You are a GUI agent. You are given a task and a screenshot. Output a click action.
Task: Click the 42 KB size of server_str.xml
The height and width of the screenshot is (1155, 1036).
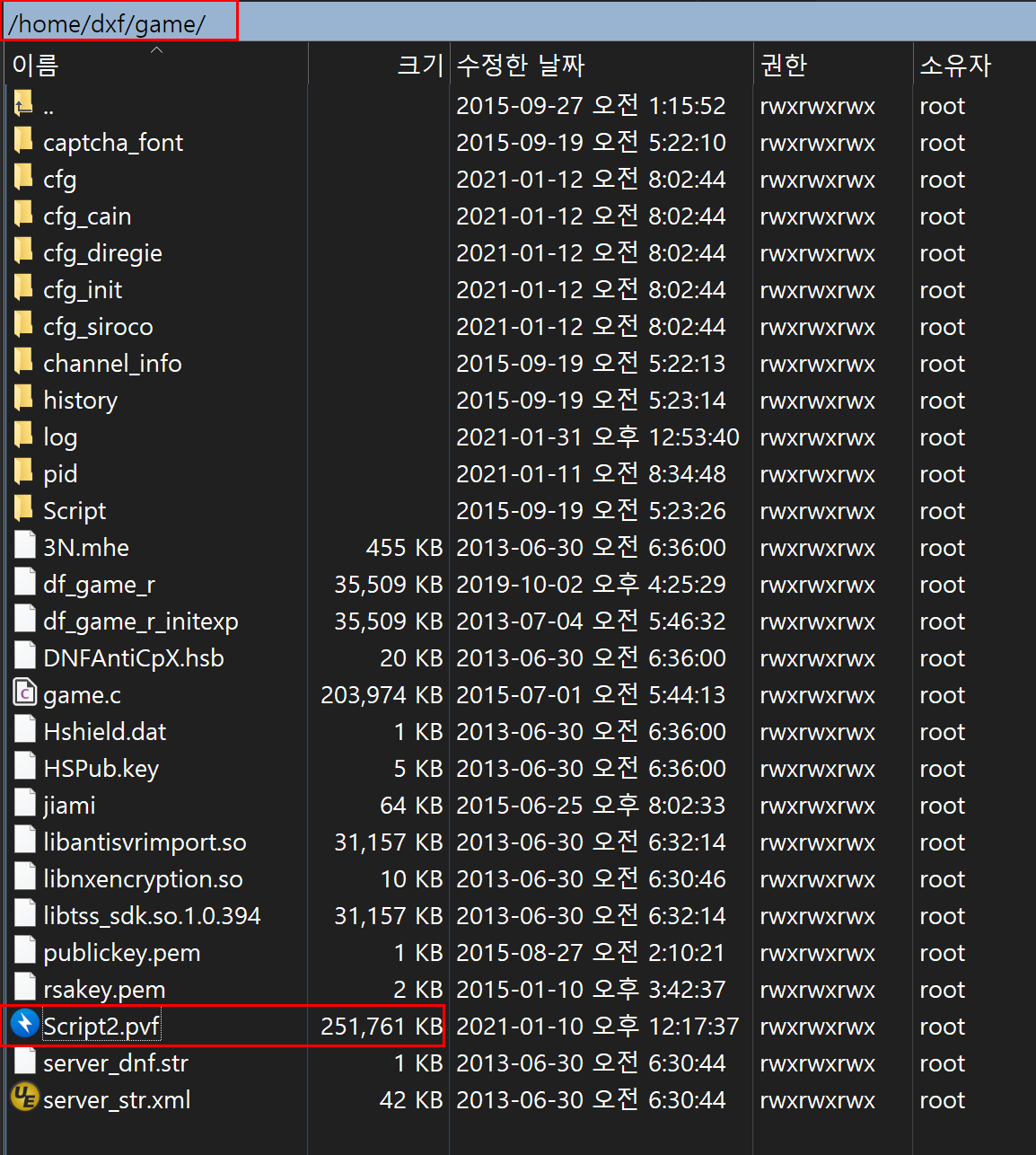coord(411,1099)
